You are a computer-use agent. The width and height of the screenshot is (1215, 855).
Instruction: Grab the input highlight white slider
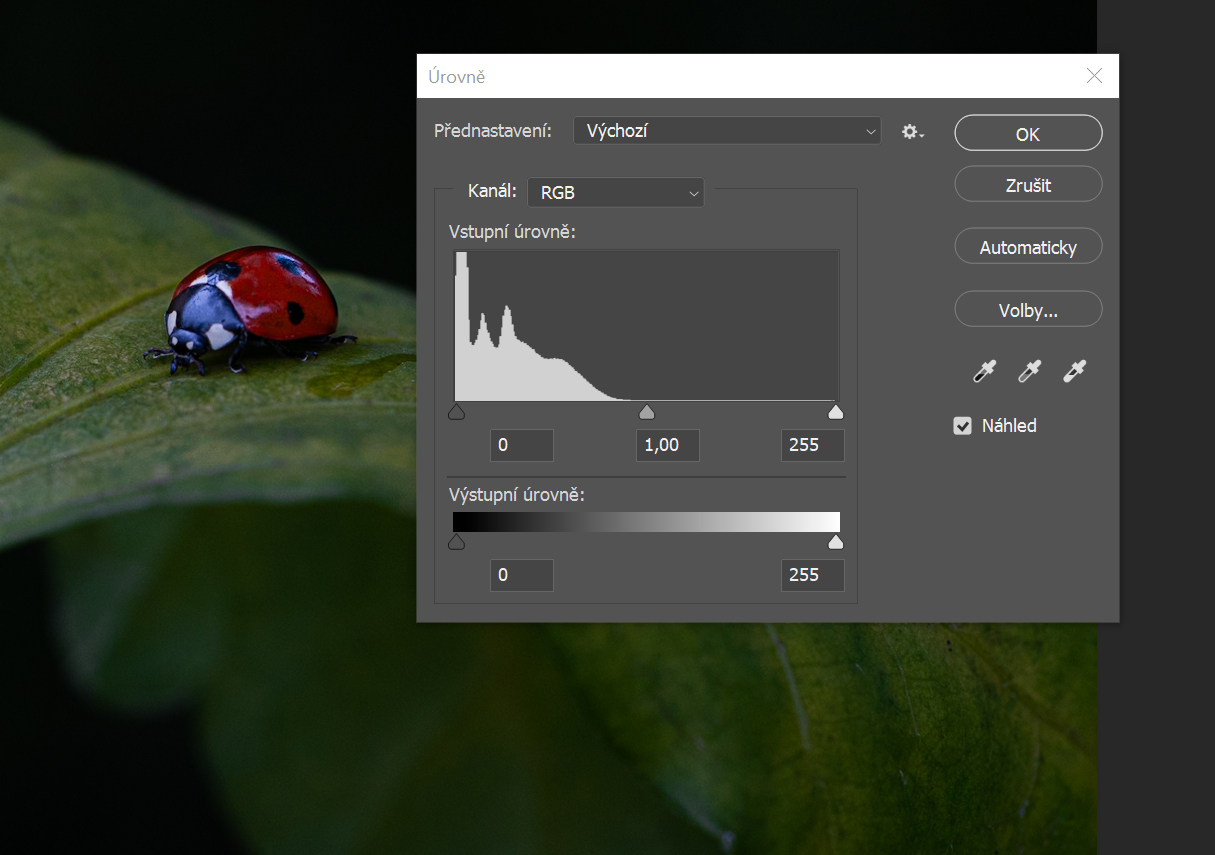coord(836,412)
